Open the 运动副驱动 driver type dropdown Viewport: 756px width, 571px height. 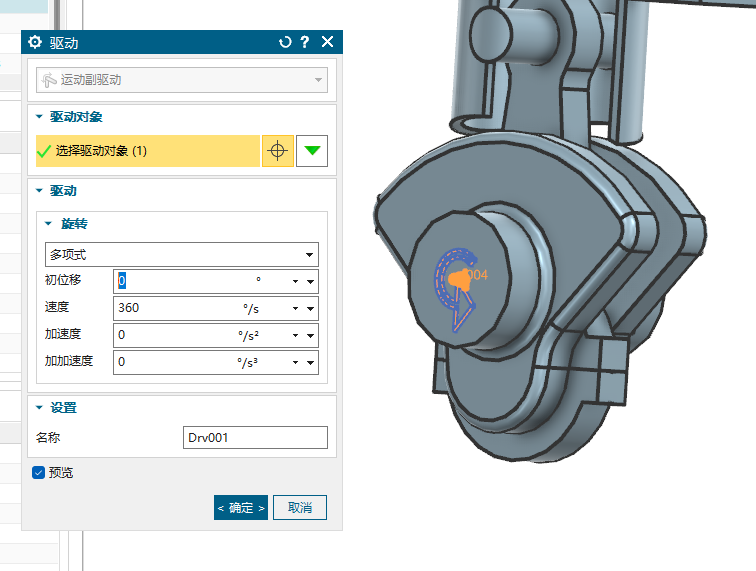pos(181,79)
